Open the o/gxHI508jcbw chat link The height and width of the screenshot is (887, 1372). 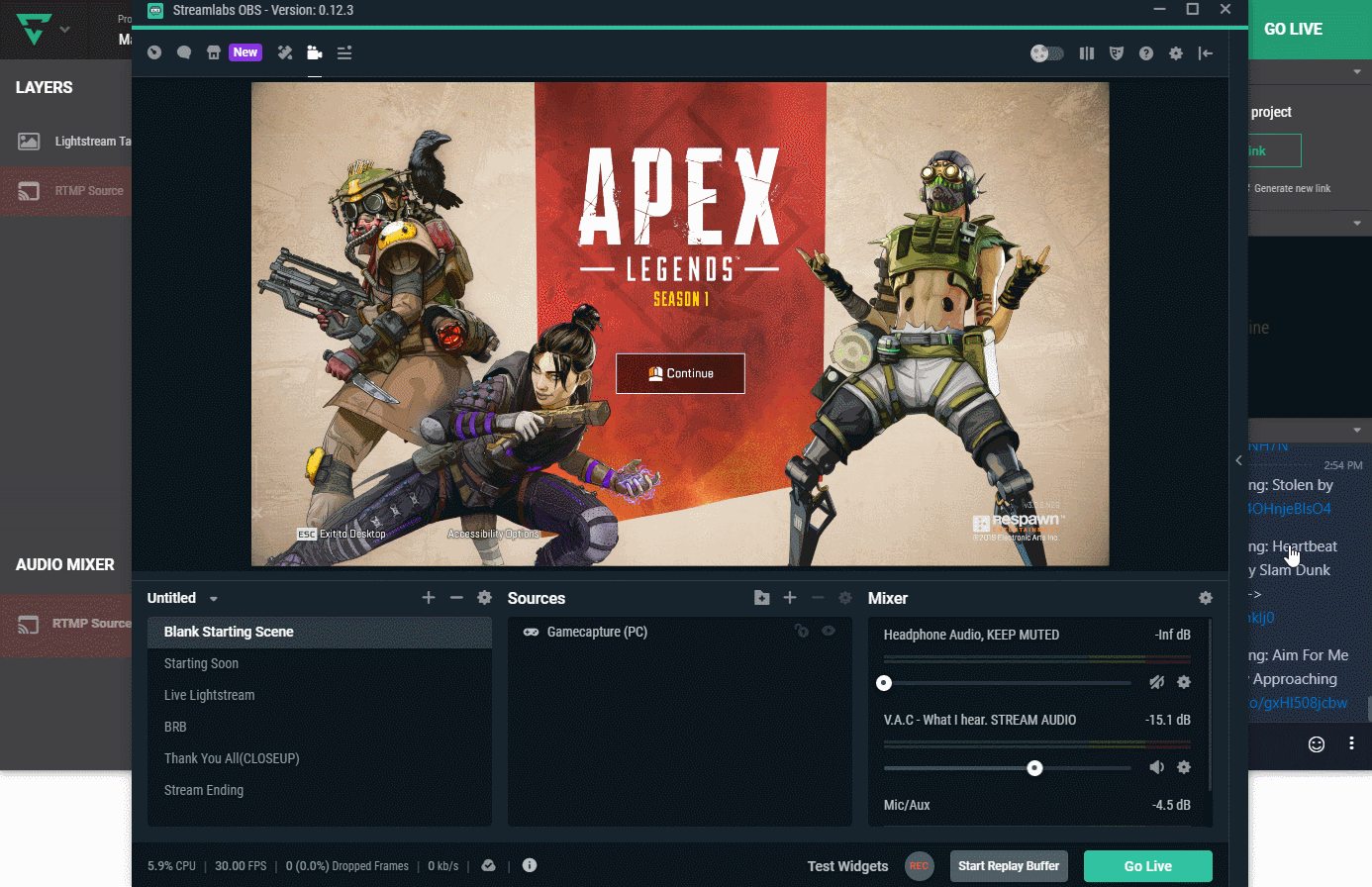pyautogui.click(x=1298, y=703)
